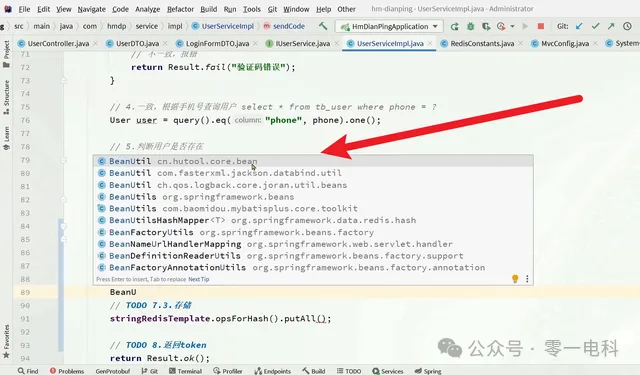Open HmDianPingApplication run configuration dropdown
Screen dimensions: 640x375
pos(389,27)
